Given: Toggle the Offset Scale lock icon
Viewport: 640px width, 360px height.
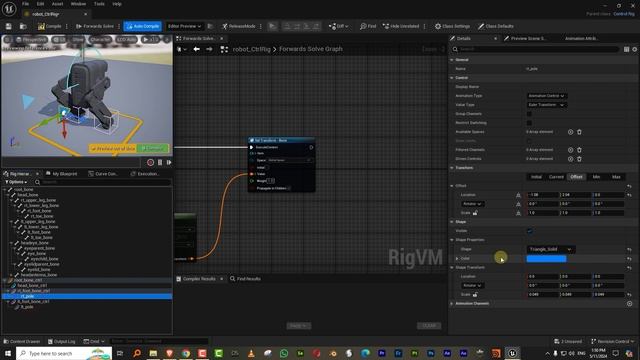Looking at the screenshot, I should click(x=475, y=213).
